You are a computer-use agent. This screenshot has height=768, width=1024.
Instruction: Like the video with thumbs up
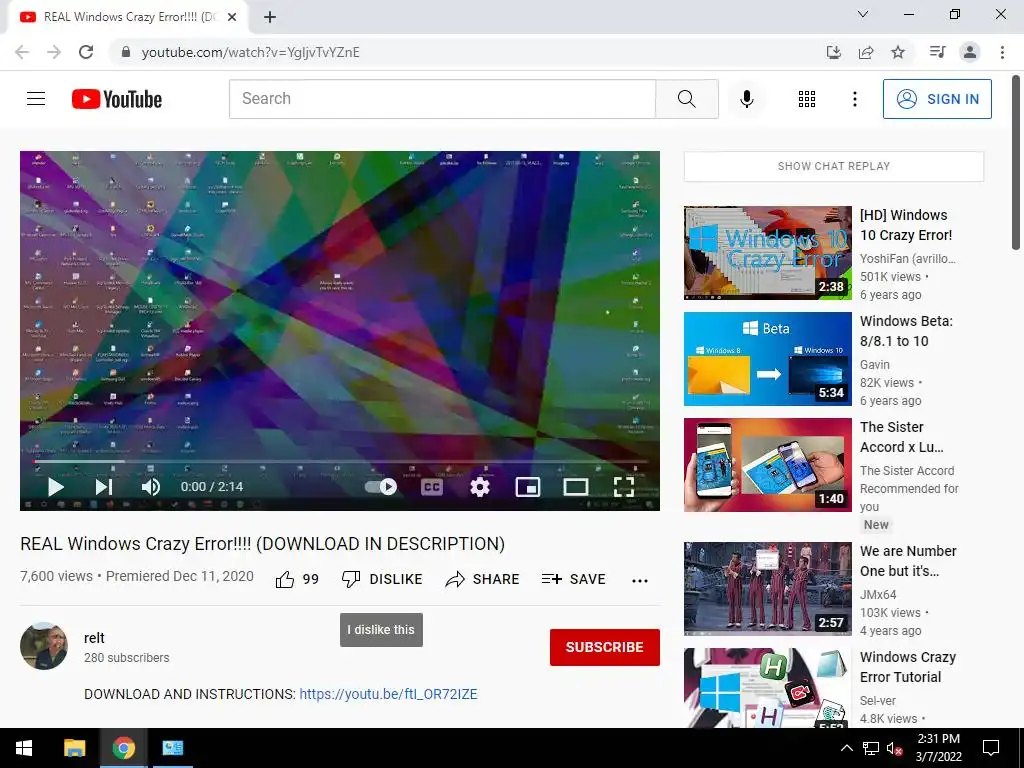pyautogui.click(x=296, y=579)
